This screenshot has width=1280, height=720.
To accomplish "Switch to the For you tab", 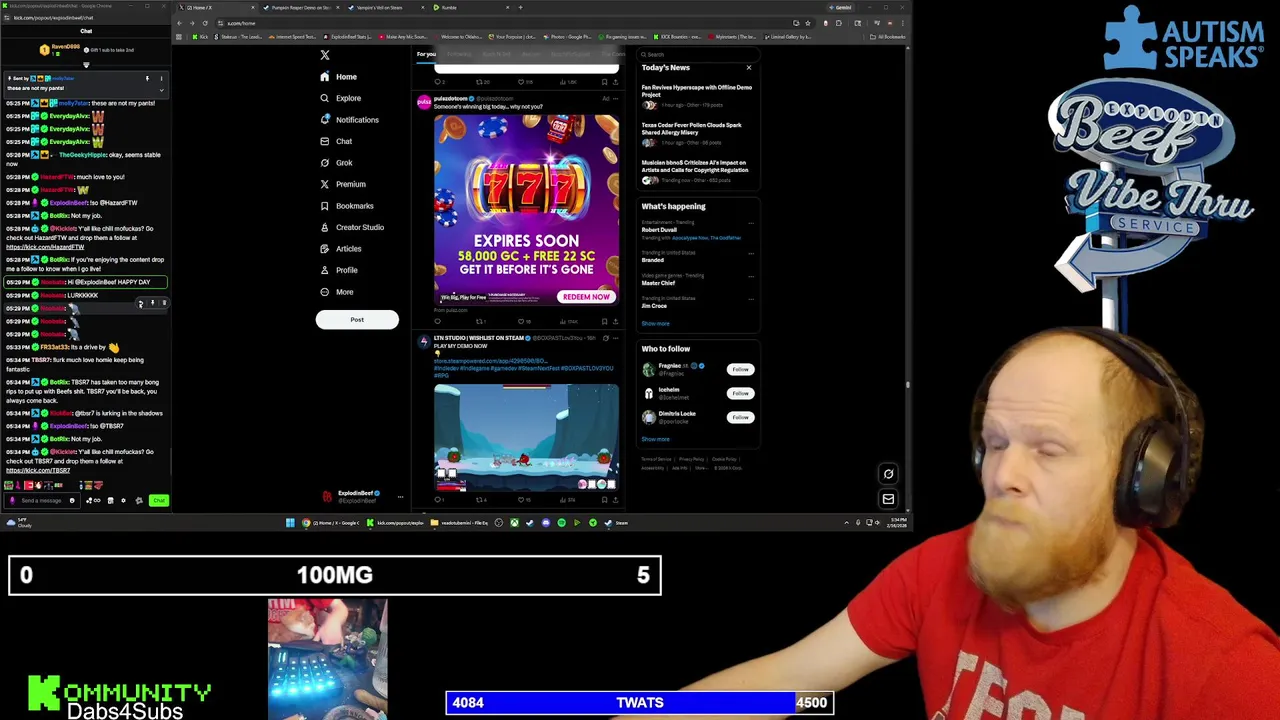I will click(x=427, y=54).
